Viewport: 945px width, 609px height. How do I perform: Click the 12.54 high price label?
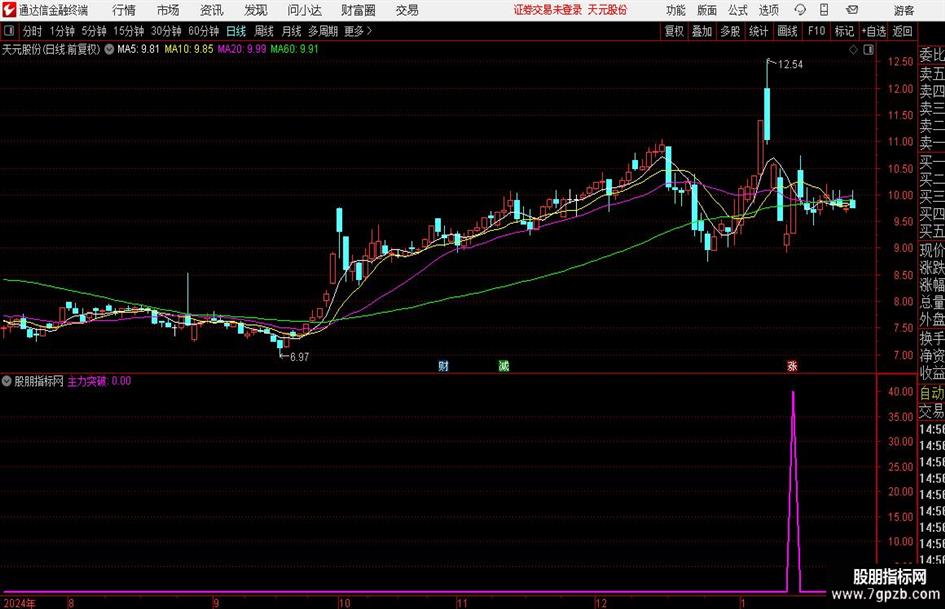tap(790, 65)
